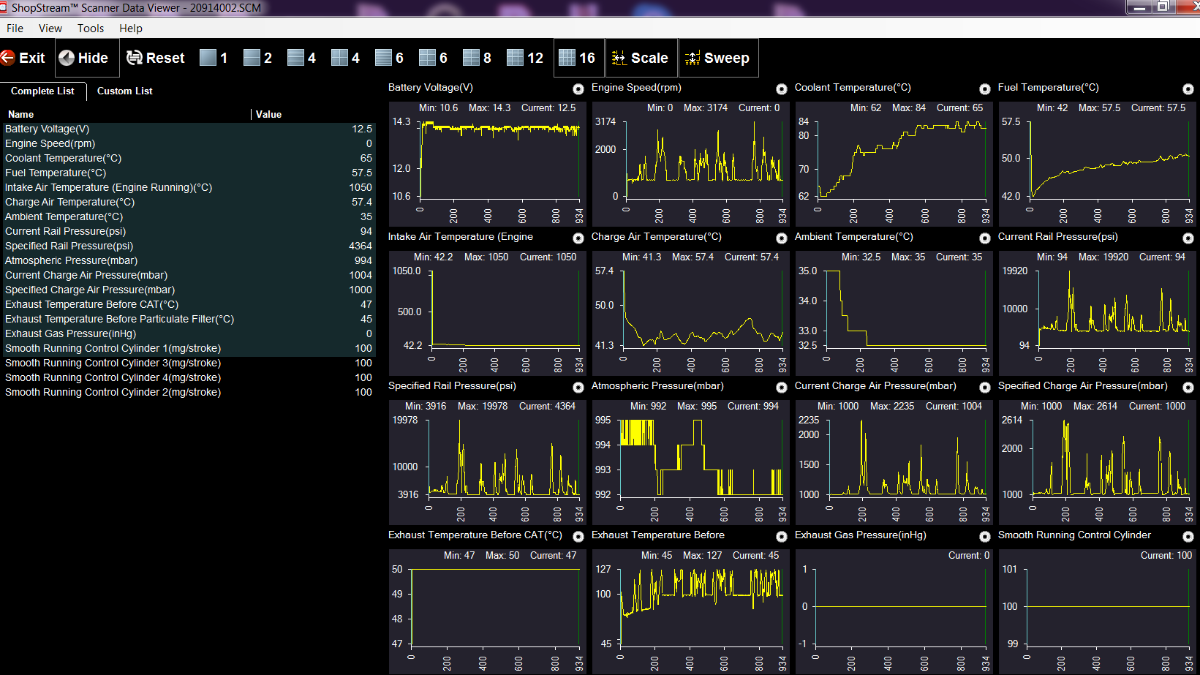Toggle the Coolant Temperature graph circle button

(985, 88)
